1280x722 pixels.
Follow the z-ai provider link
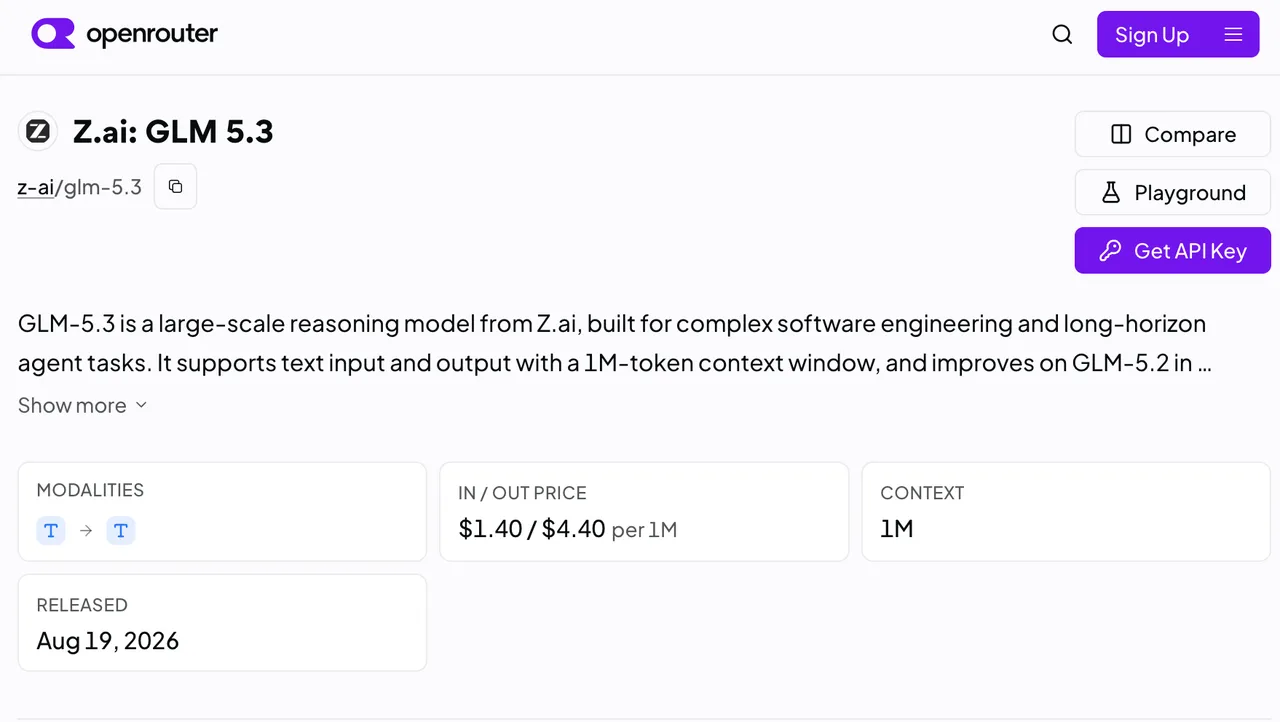[36, 187]
